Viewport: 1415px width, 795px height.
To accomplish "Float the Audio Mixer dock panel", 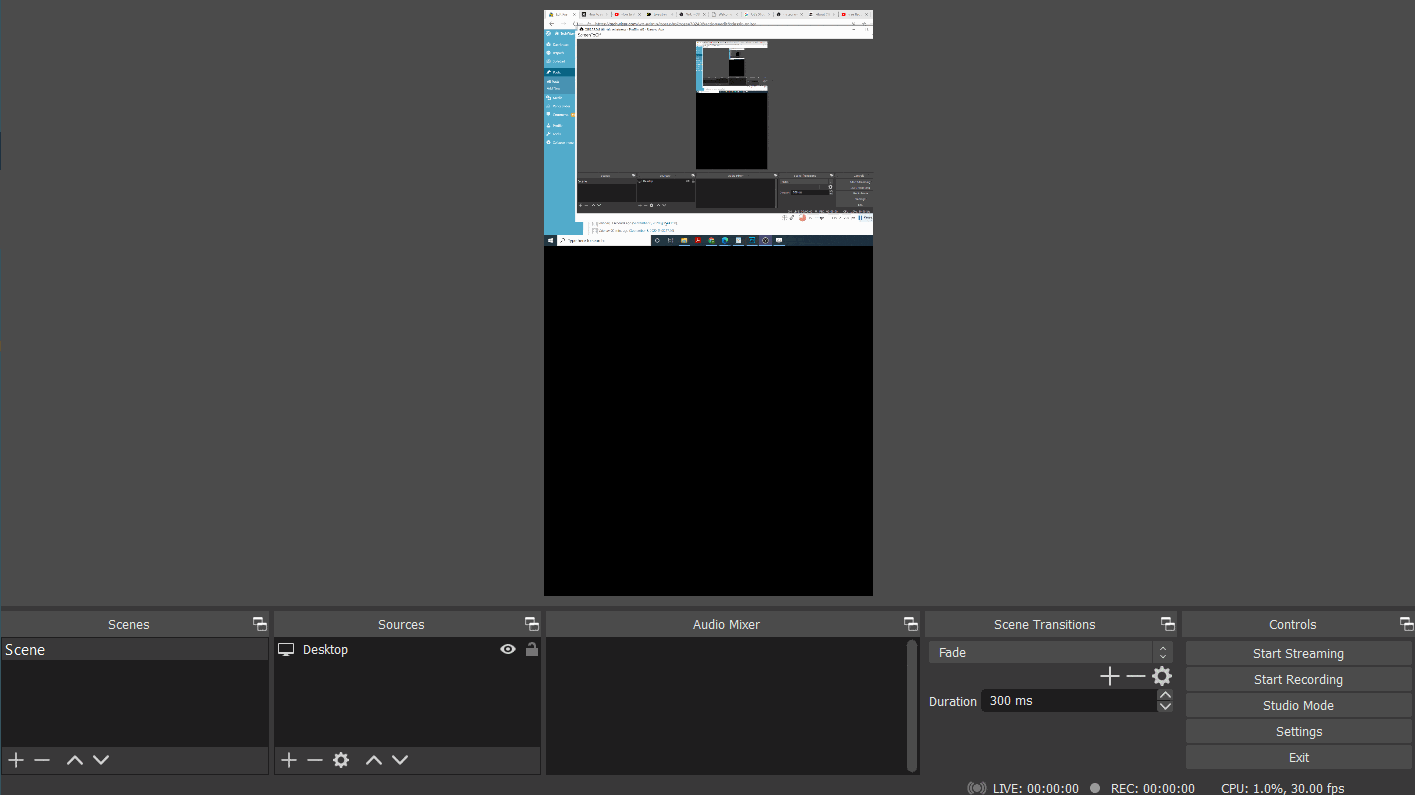I will [x=911, y=624].
